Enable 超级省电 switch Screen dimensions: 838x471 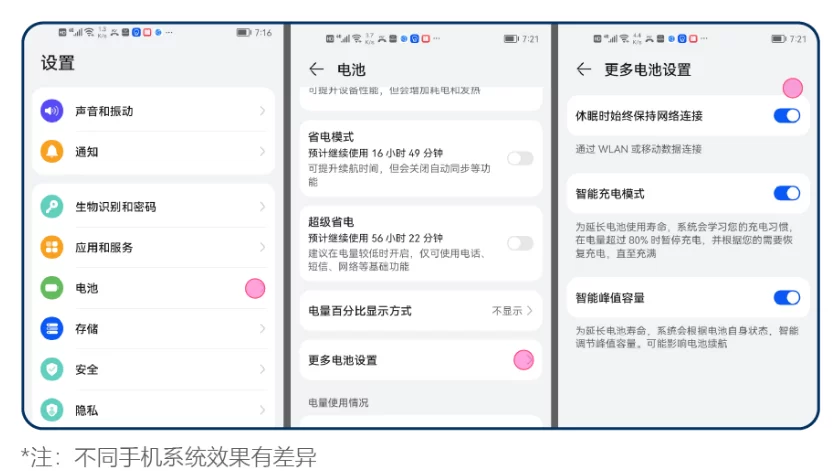520,243
